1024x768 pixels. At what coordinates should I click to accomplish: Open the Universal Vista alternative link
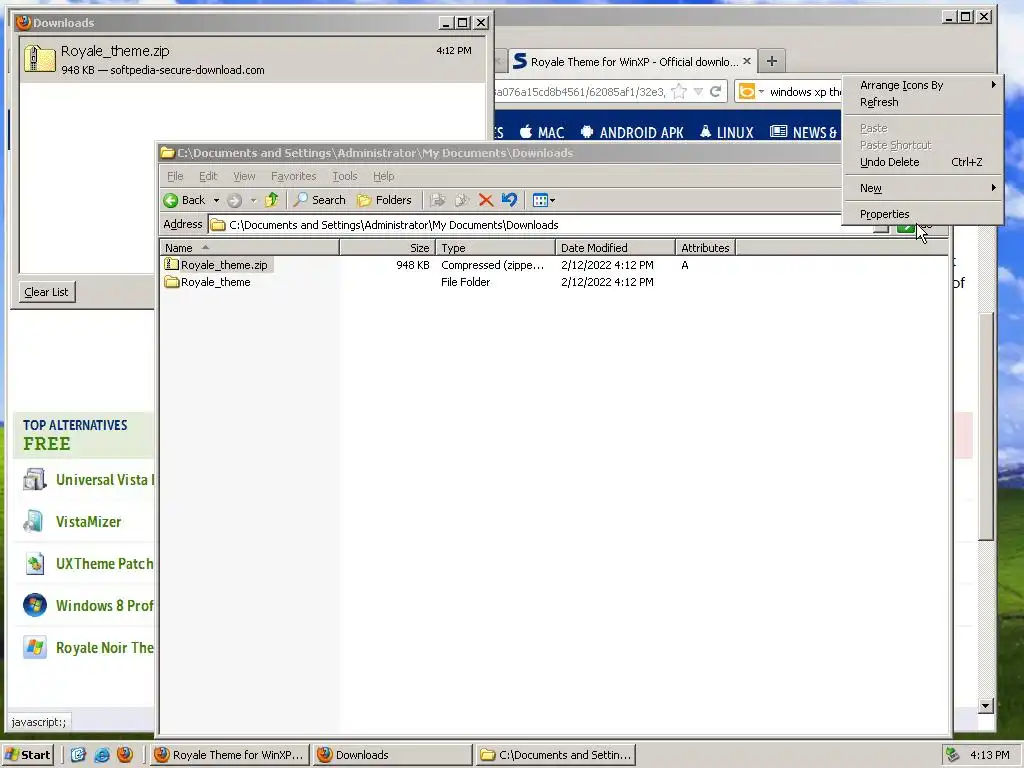click(x=105, y=480)
